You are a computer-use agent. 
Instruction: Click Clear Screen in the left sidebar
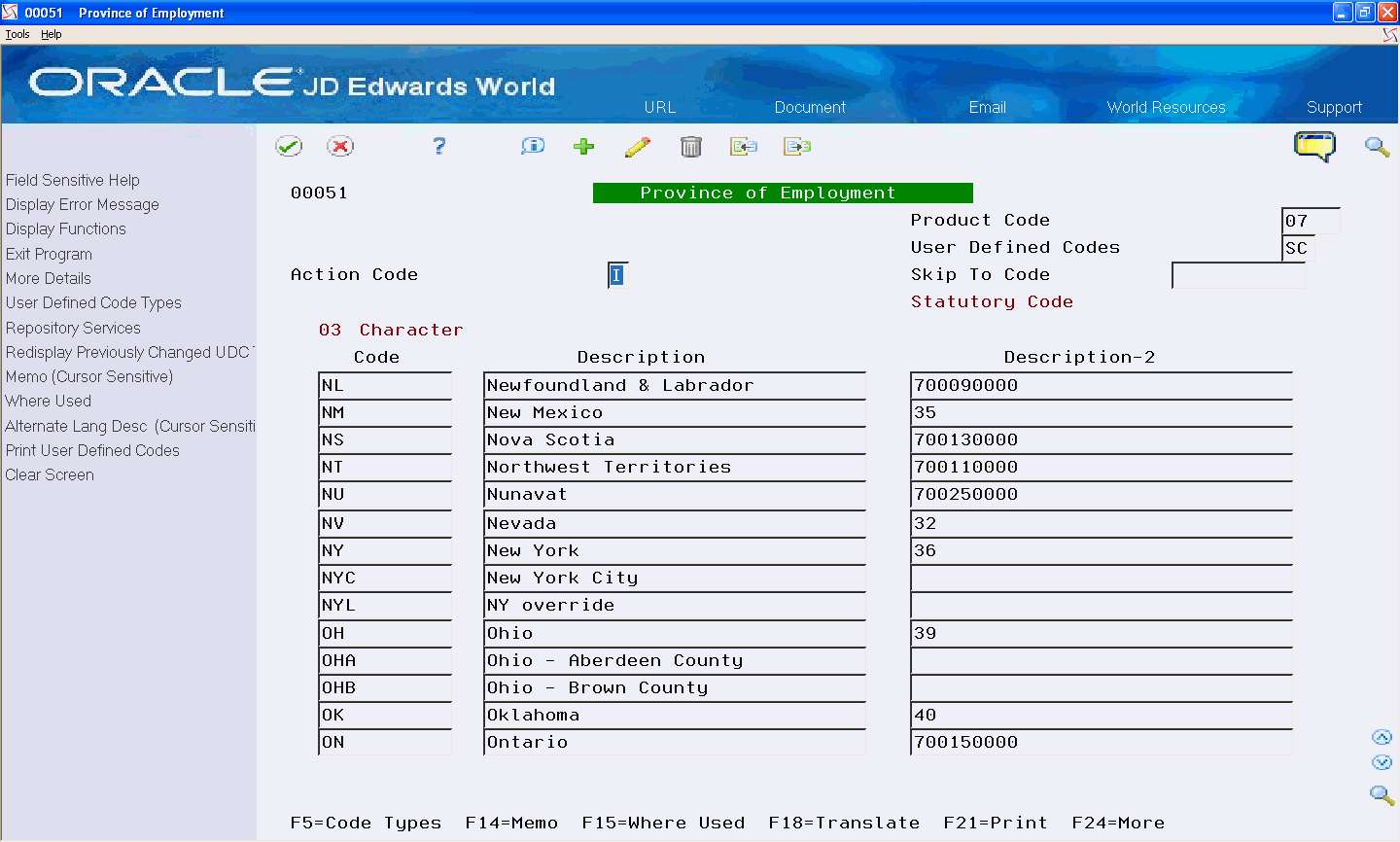pos(49,474)
